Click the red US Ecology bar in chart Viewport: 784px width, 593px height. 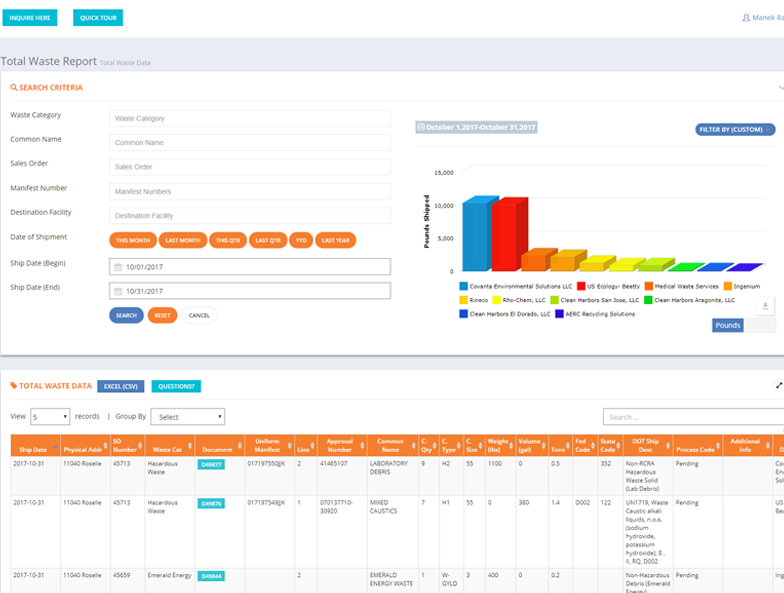point(505,236)
